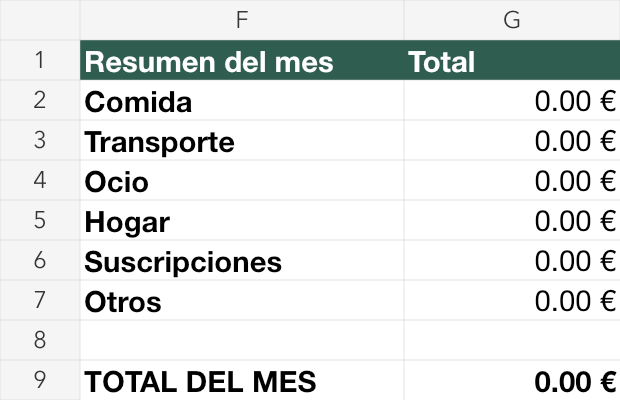Image resolution: width=620 pixels, height=400 pixels.
Task: Click the Comida total amount cell
Action: tap(512, 100)
